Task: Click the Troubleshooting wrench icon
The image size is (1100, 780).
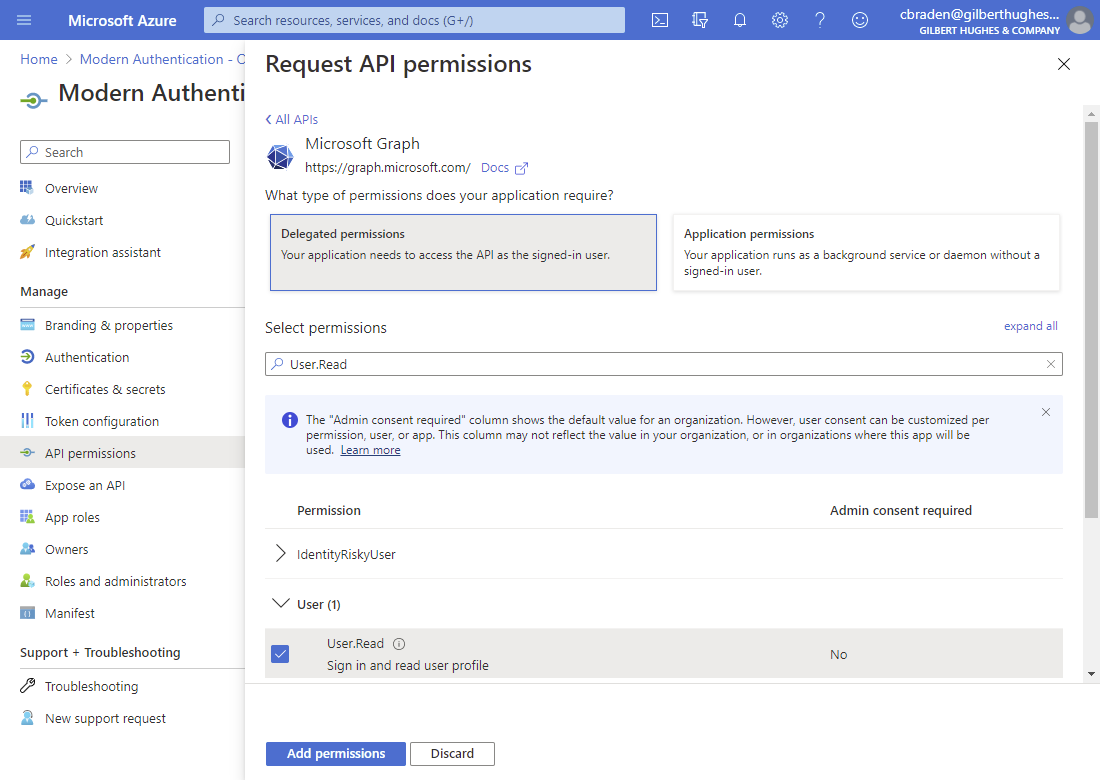Action: click(27, 686)
